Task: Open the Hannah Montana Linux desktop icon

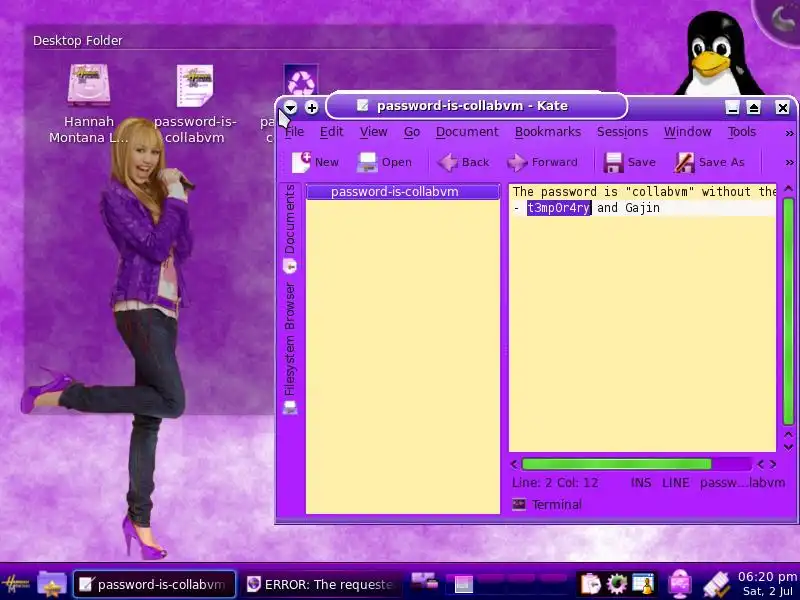Action: coord(89,85)
